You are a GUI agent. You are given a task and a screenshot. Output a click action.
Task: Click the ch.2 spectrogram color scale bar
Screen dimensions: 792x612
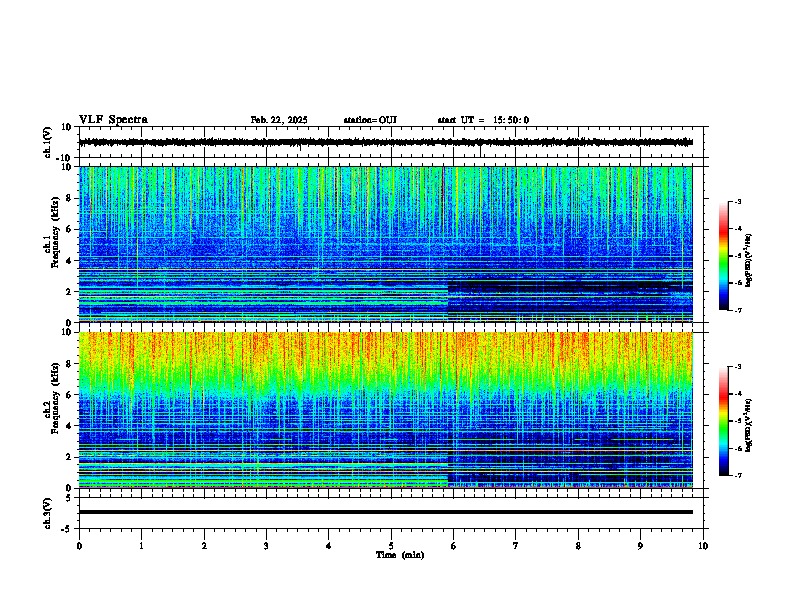(x=724, y=421)
